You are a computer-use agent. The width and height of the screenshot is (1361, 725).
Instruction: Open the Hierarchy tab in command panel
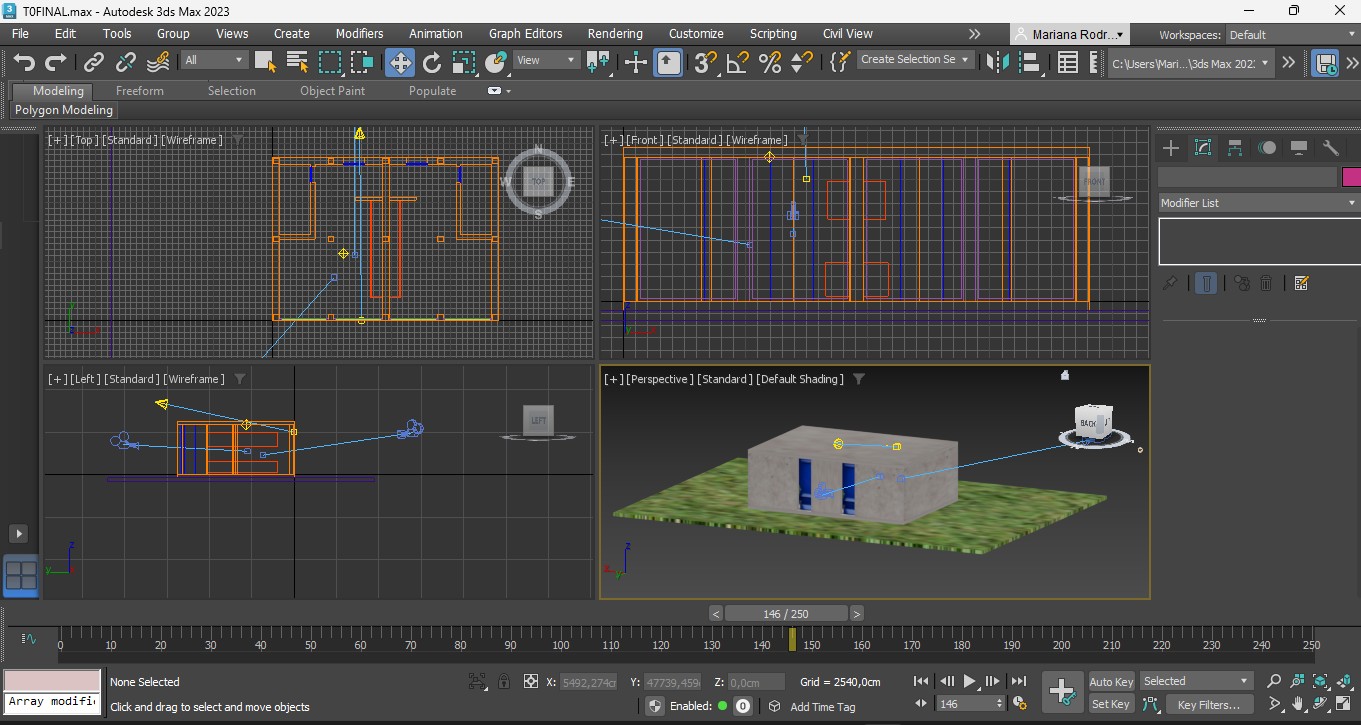tap(1235, 148)
